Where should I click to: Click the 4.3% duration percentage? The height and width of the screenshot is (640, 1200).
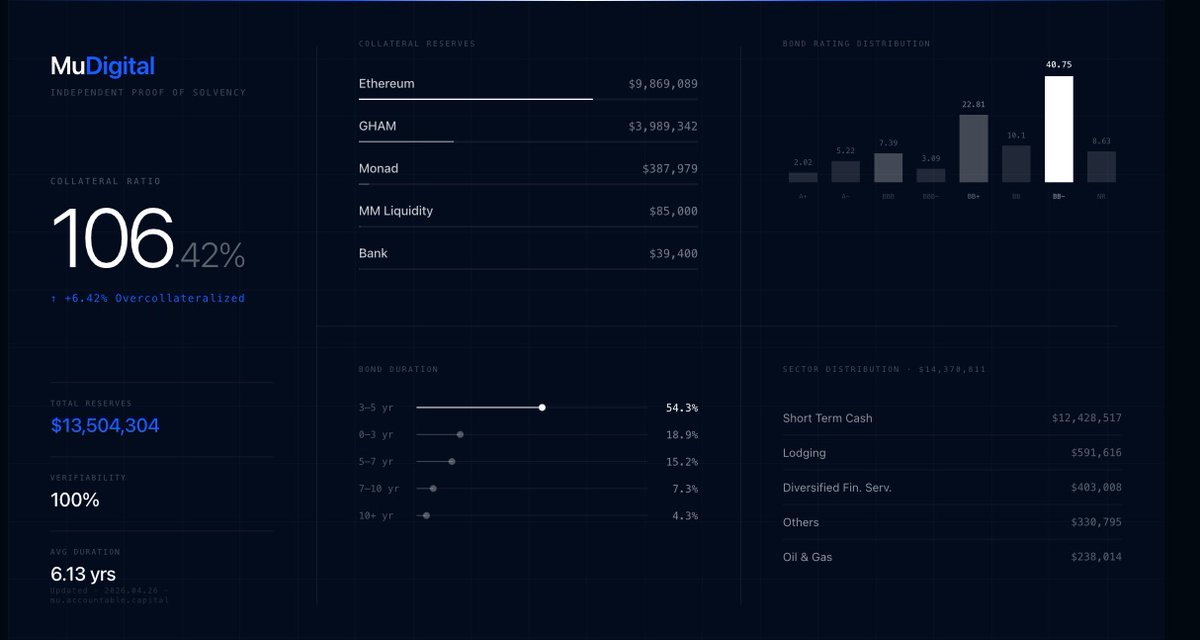point(685,516)
